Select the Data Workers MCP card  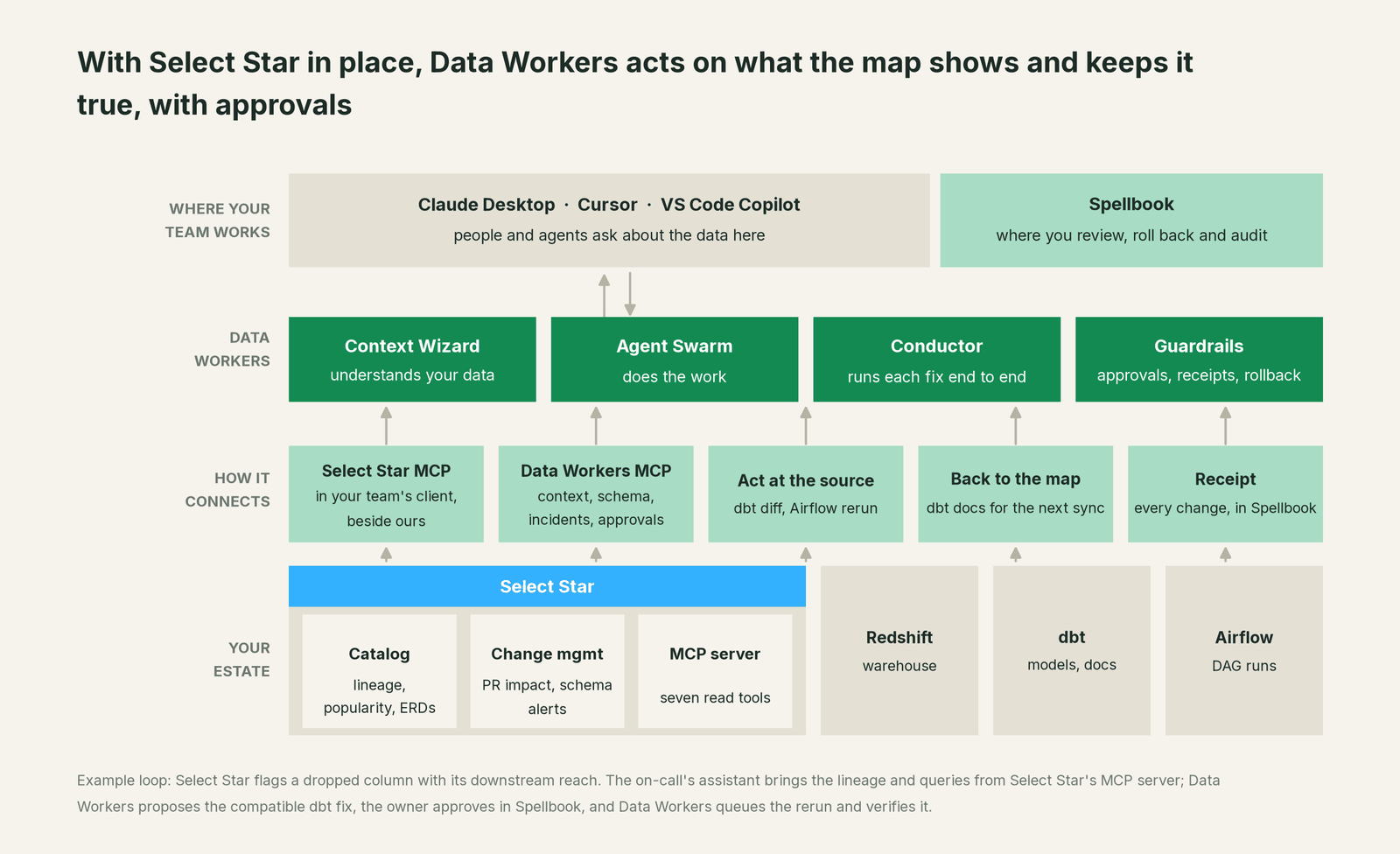596,494
